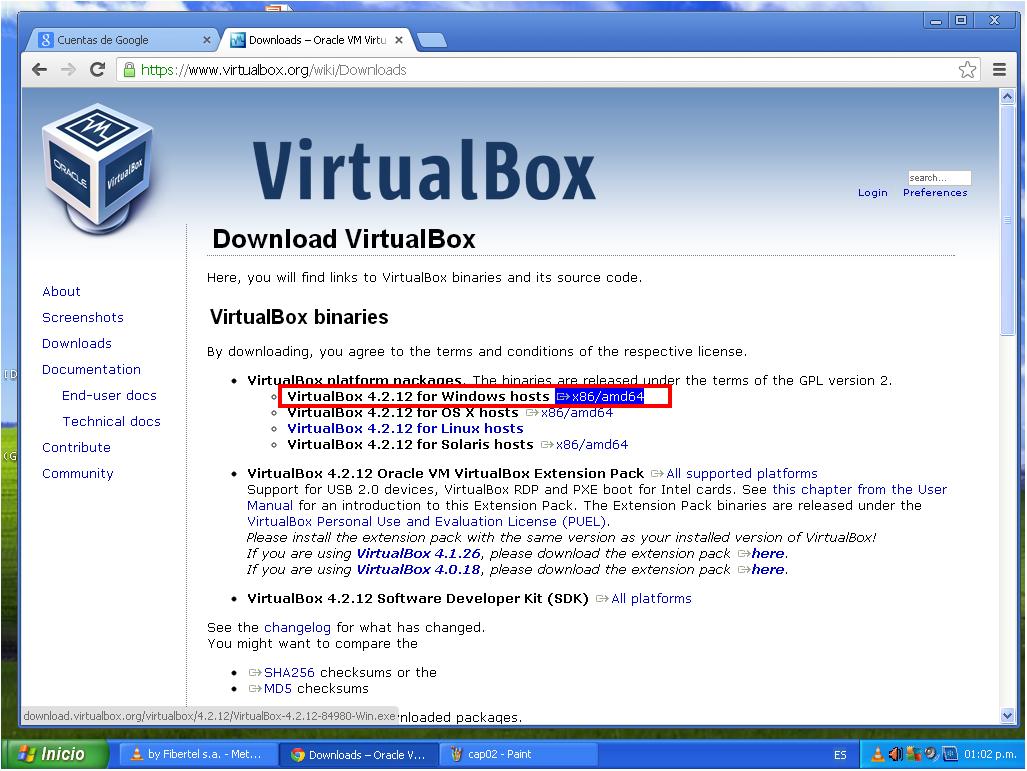Open Technical docs link
The width and height of the screenshot is (1027, 771).
coord(111,421)
